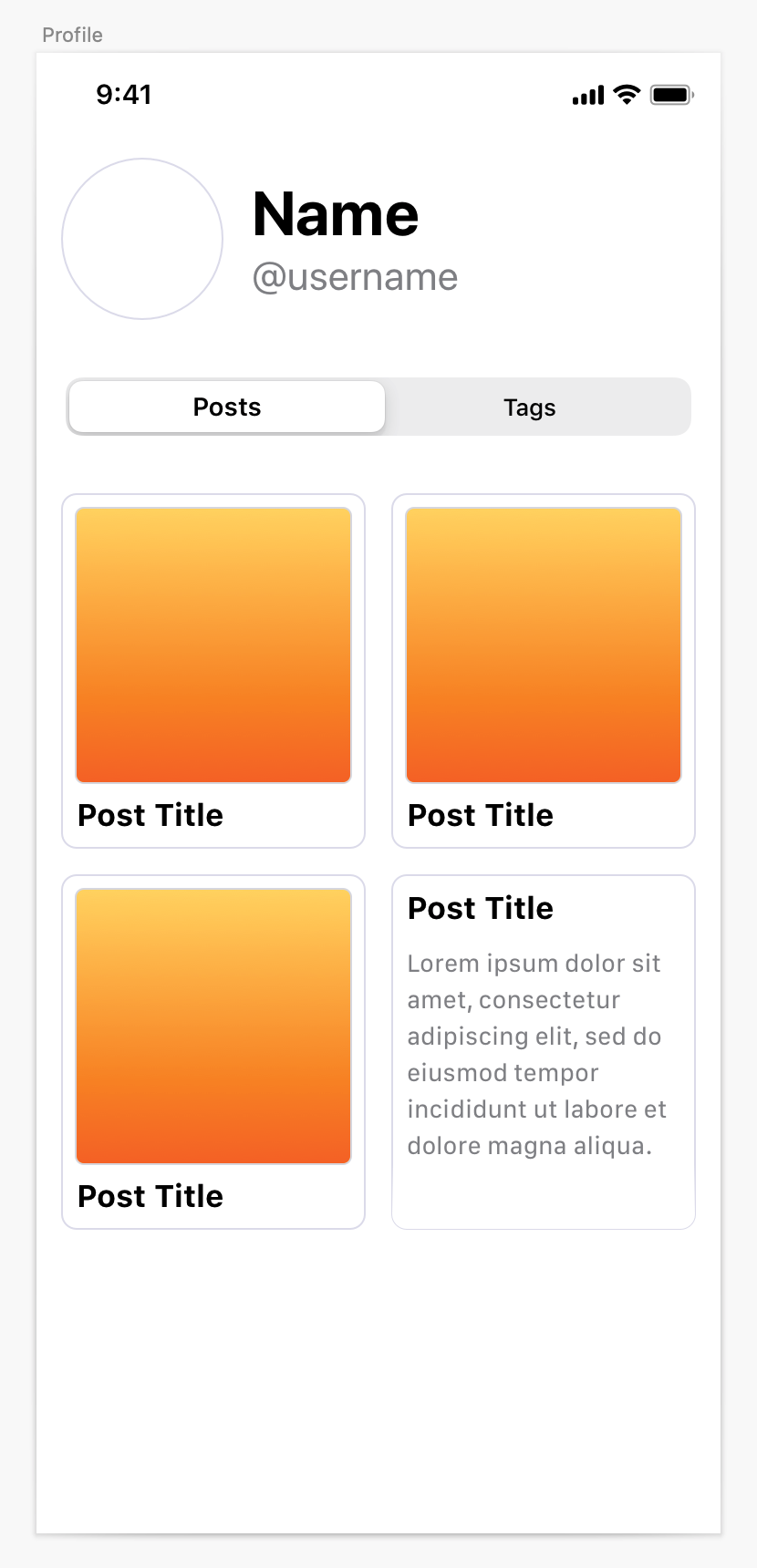Open the top-left post gradient image

pos(213,645)
